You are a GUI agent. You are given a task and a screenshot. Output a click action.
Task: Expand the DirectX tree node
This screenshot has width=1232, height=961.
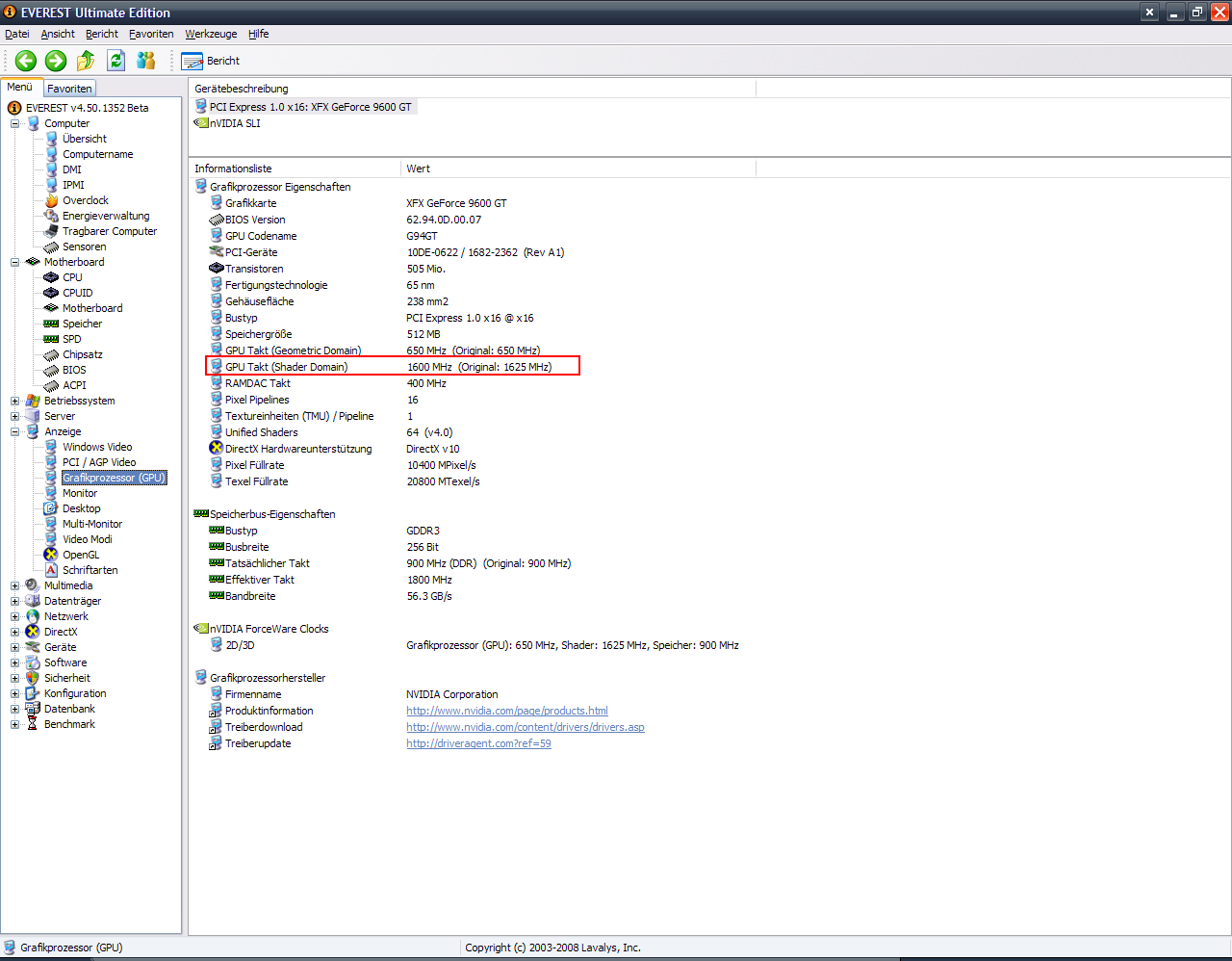pos(14,632)
